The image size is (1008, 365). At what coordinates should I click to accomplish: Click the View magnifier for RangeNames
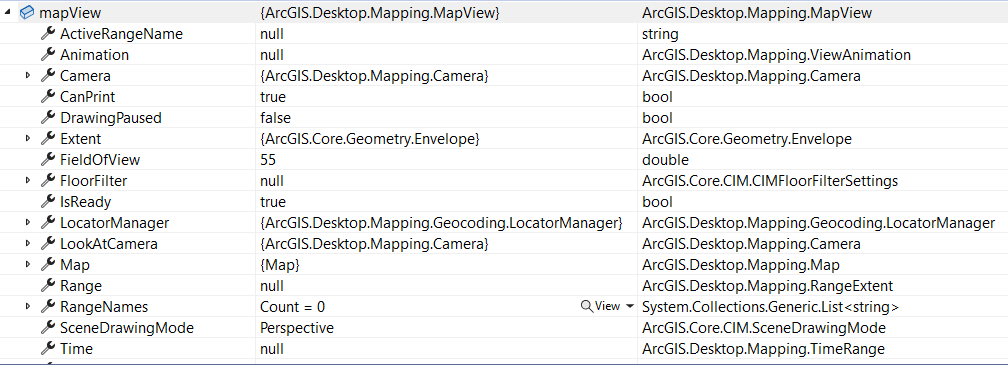point(586,307)
